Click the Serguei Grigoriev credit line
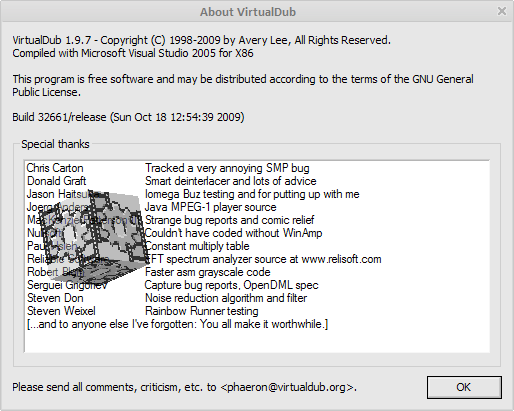The image size is (514, 411). pyautogui.click(x=173, y=285)
